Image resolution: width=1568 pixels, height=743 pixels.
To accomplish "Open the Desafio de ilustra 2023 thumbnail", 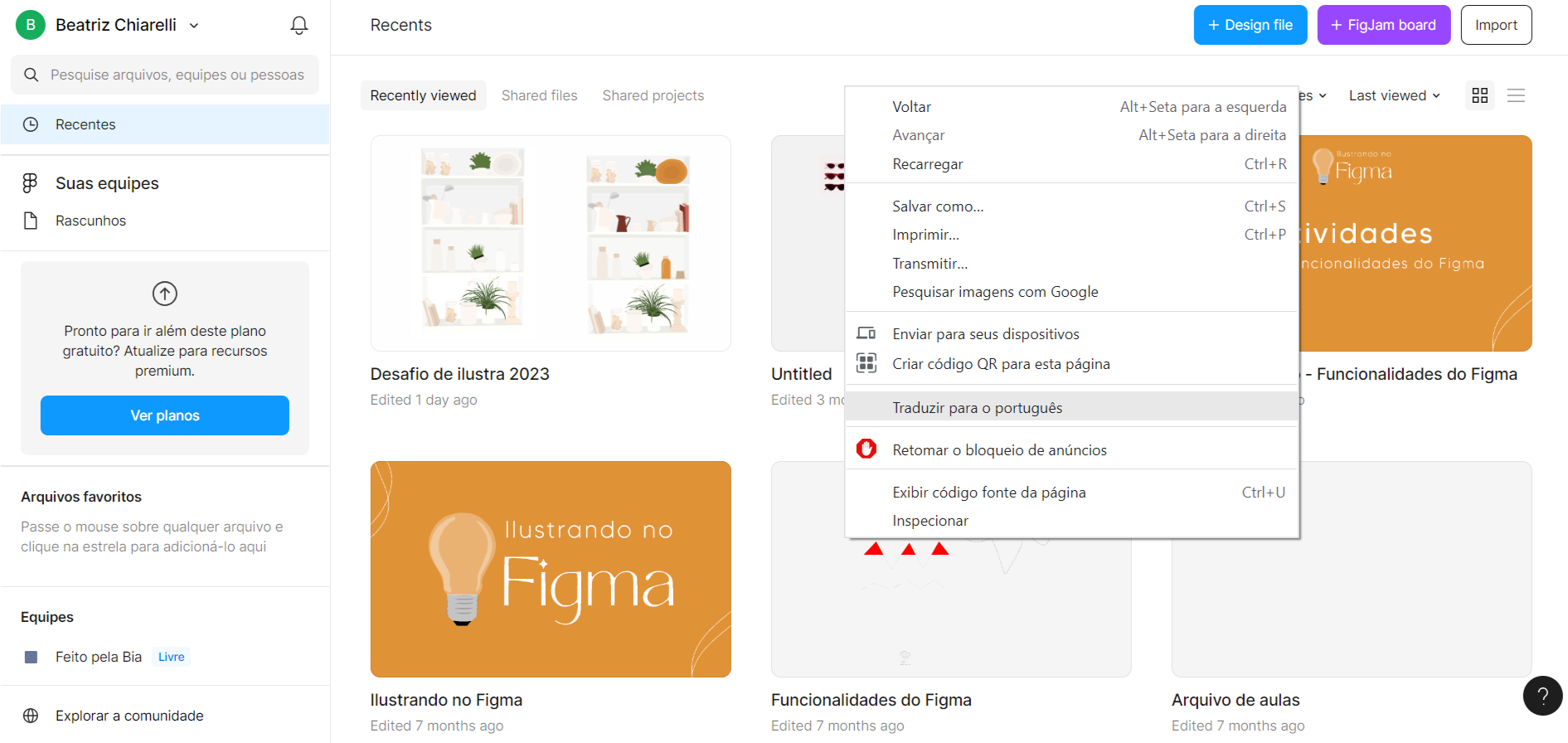I will pyautogui.click(x=550, y=243).
